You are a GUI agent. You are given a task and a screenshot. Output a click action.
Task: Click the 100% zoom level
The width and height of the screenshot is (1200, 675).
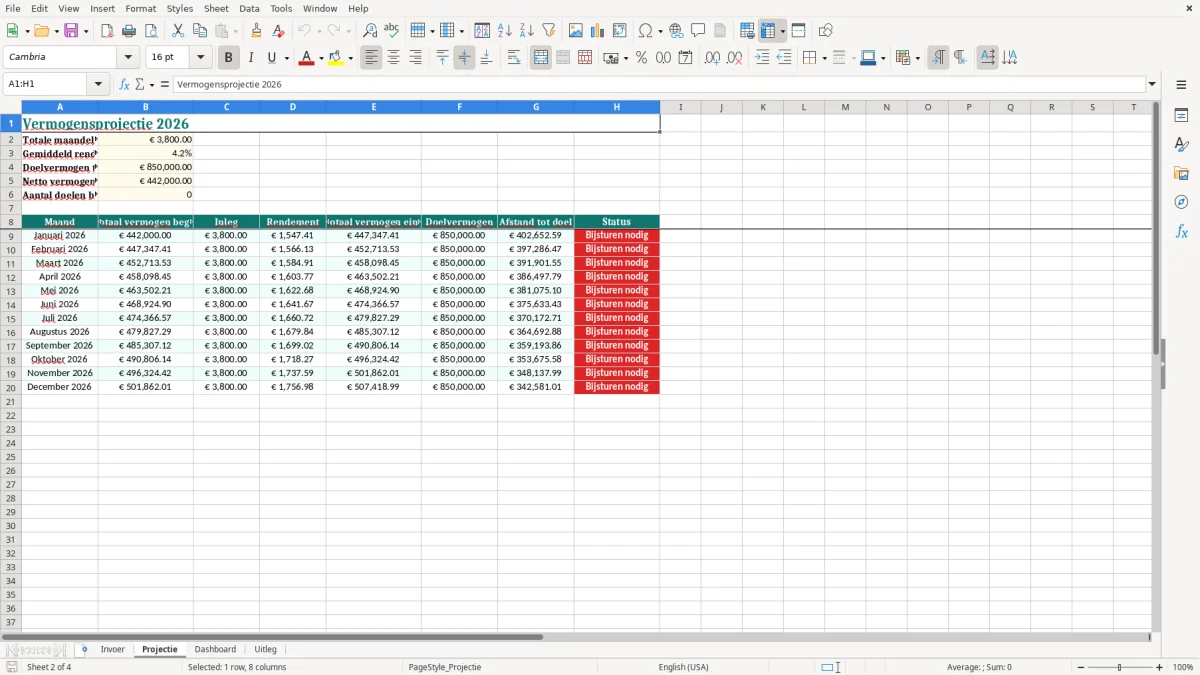tap(1183, 667)
